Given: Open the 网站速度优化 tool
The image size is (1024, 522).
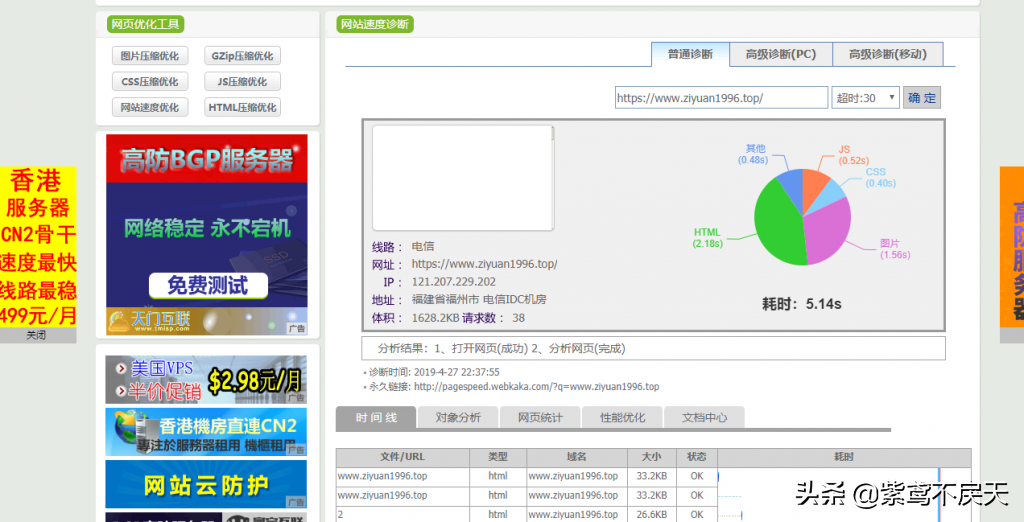Looking at the screenshot, I should [150, 107].
